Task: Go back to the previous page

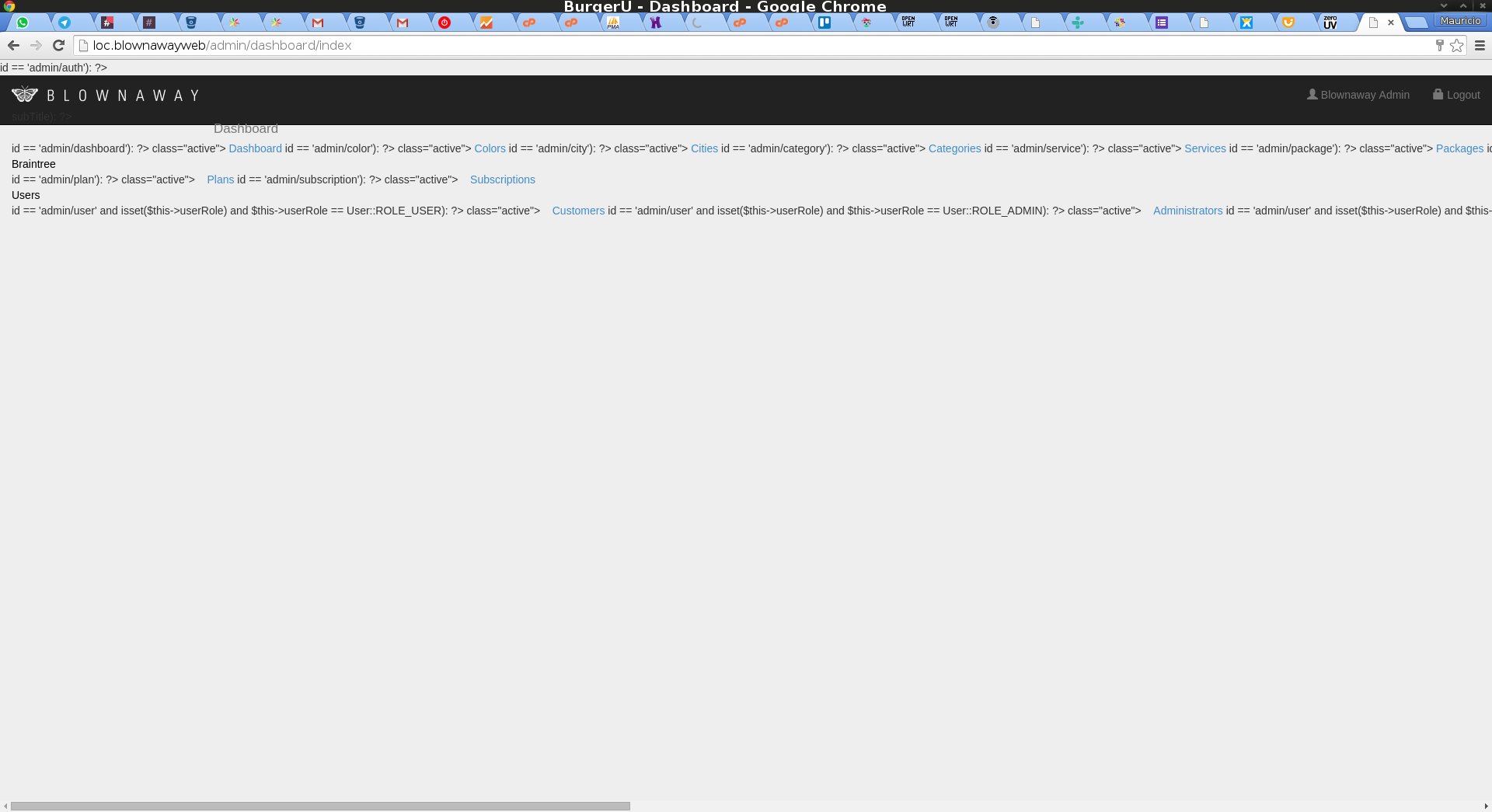Action: 13,45
